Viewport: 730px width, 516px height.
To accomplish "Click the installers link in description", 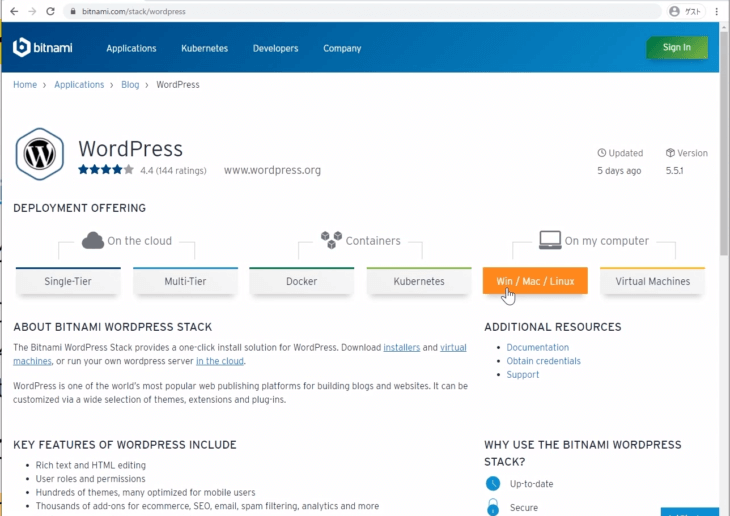I will click(x=402, y=347).
